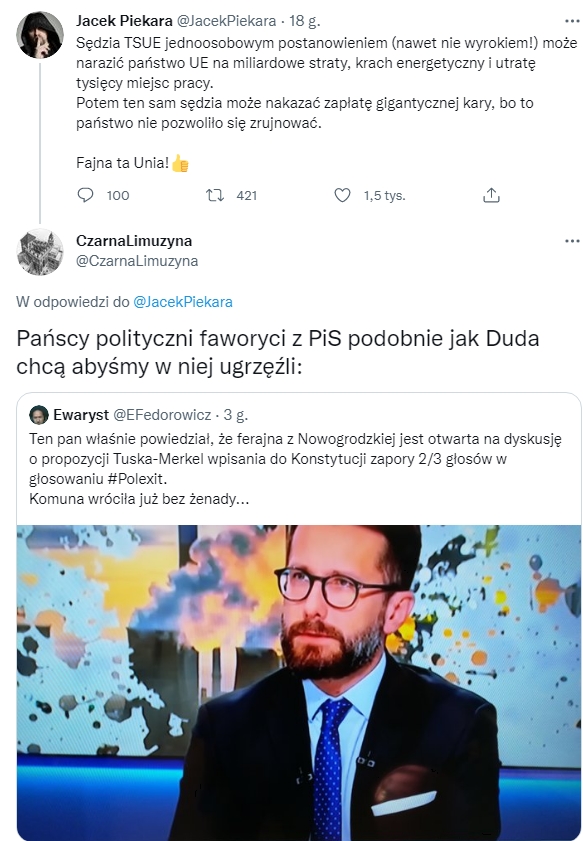Open the Ewaryst quoted tweet author name
583x841 pixels.
coord(81,415)
